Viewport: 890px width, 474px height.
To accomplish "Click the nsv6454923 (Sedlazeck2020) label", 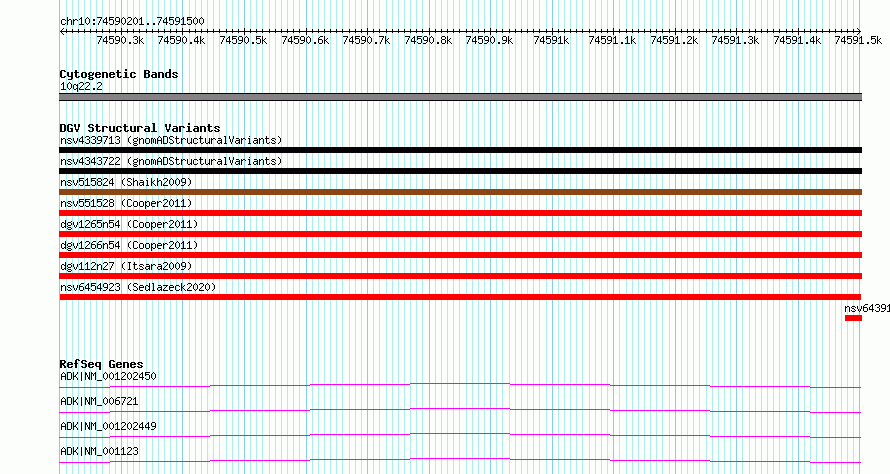I will (138, 287).
